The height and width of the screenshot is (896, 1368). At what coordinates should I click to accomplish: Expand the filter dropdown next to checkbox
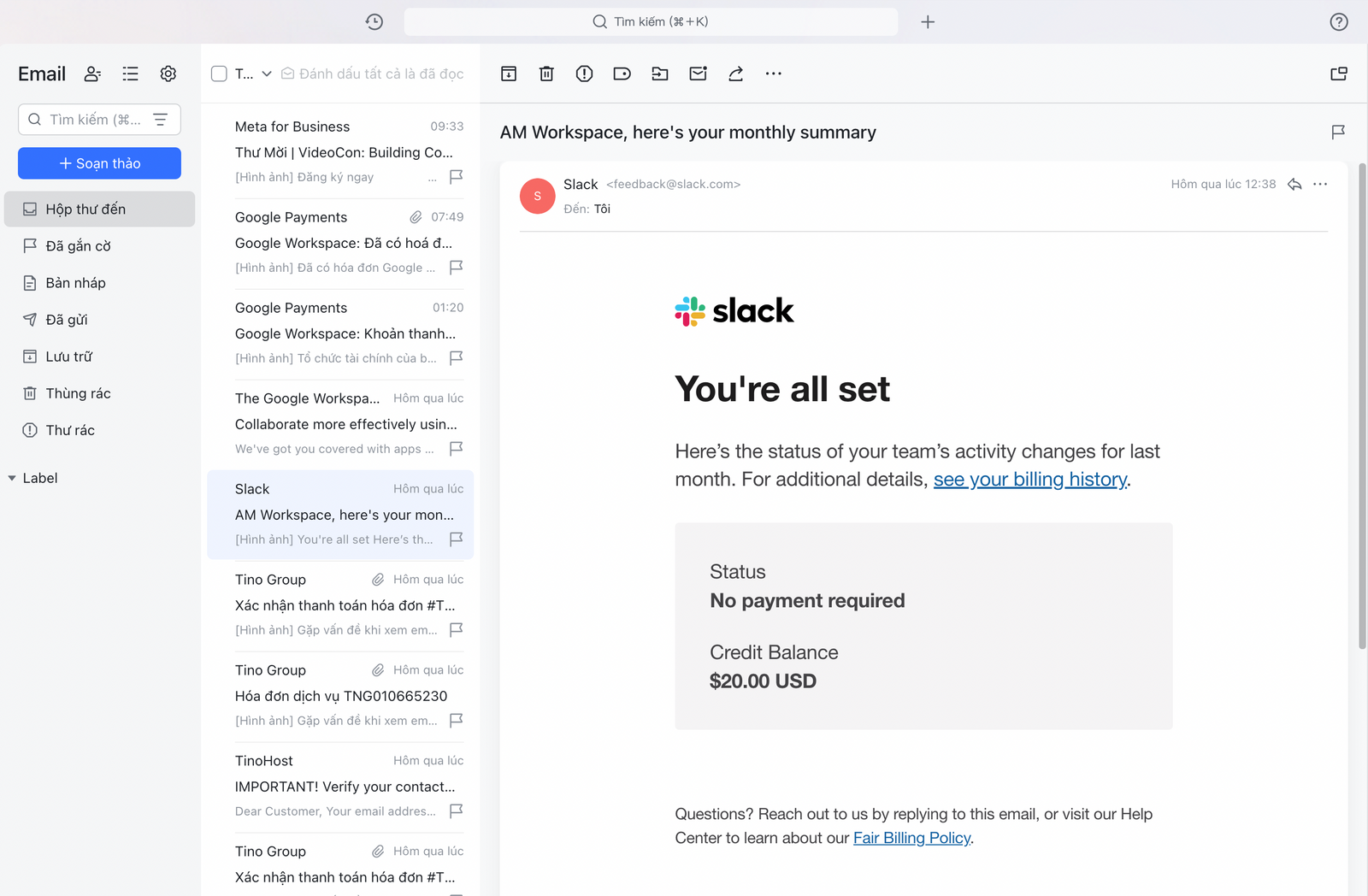coord(267,74)
